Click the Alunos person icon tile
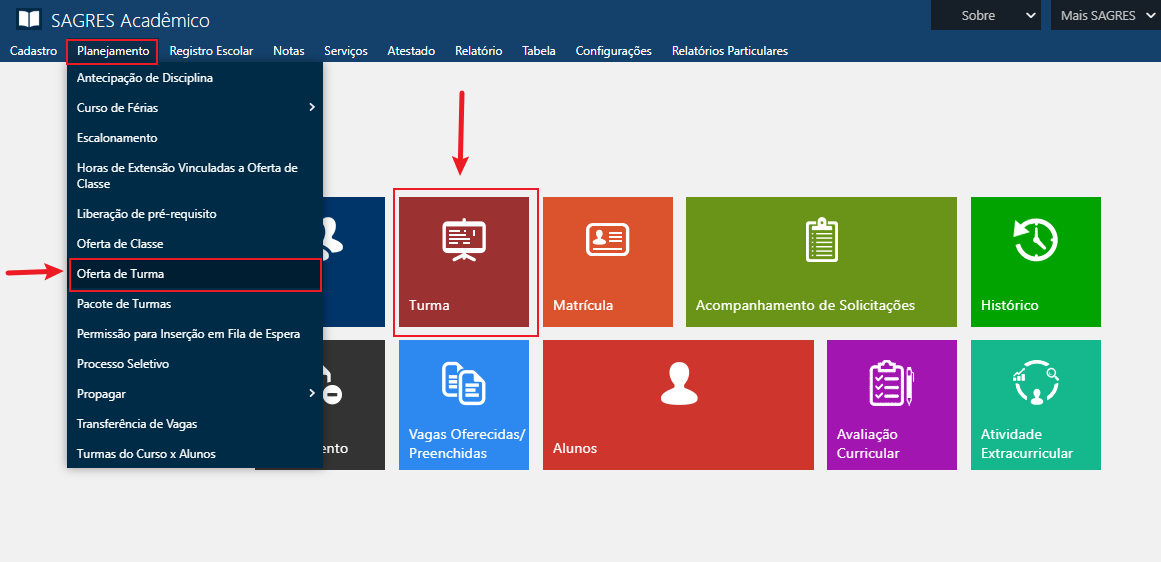1161x562 pixels. tap(678, 404)
